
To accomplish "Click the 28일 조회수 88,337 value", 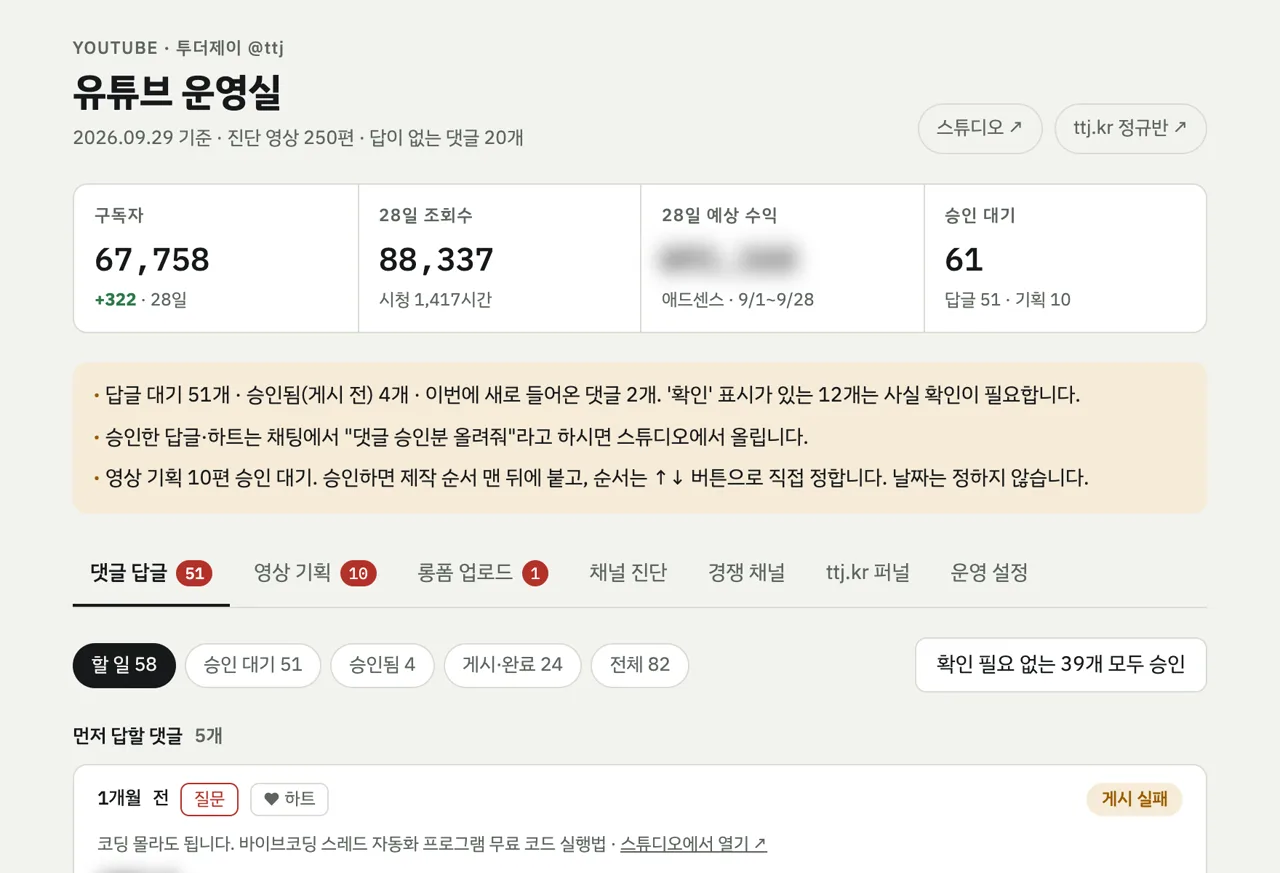I will point(436,260).
